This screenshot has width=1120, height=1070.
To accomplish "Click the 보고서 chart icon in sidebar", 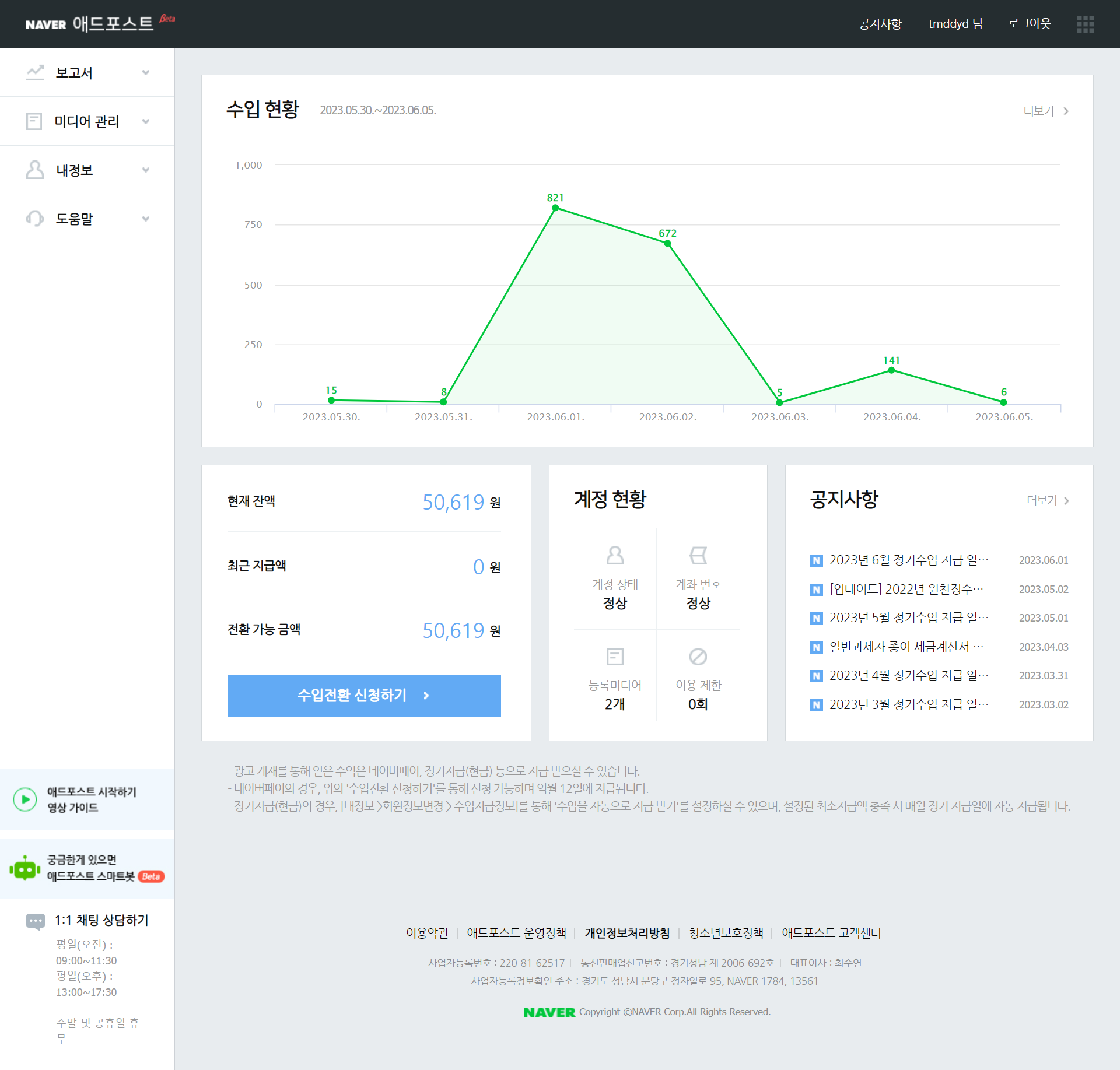I will 35,72.
